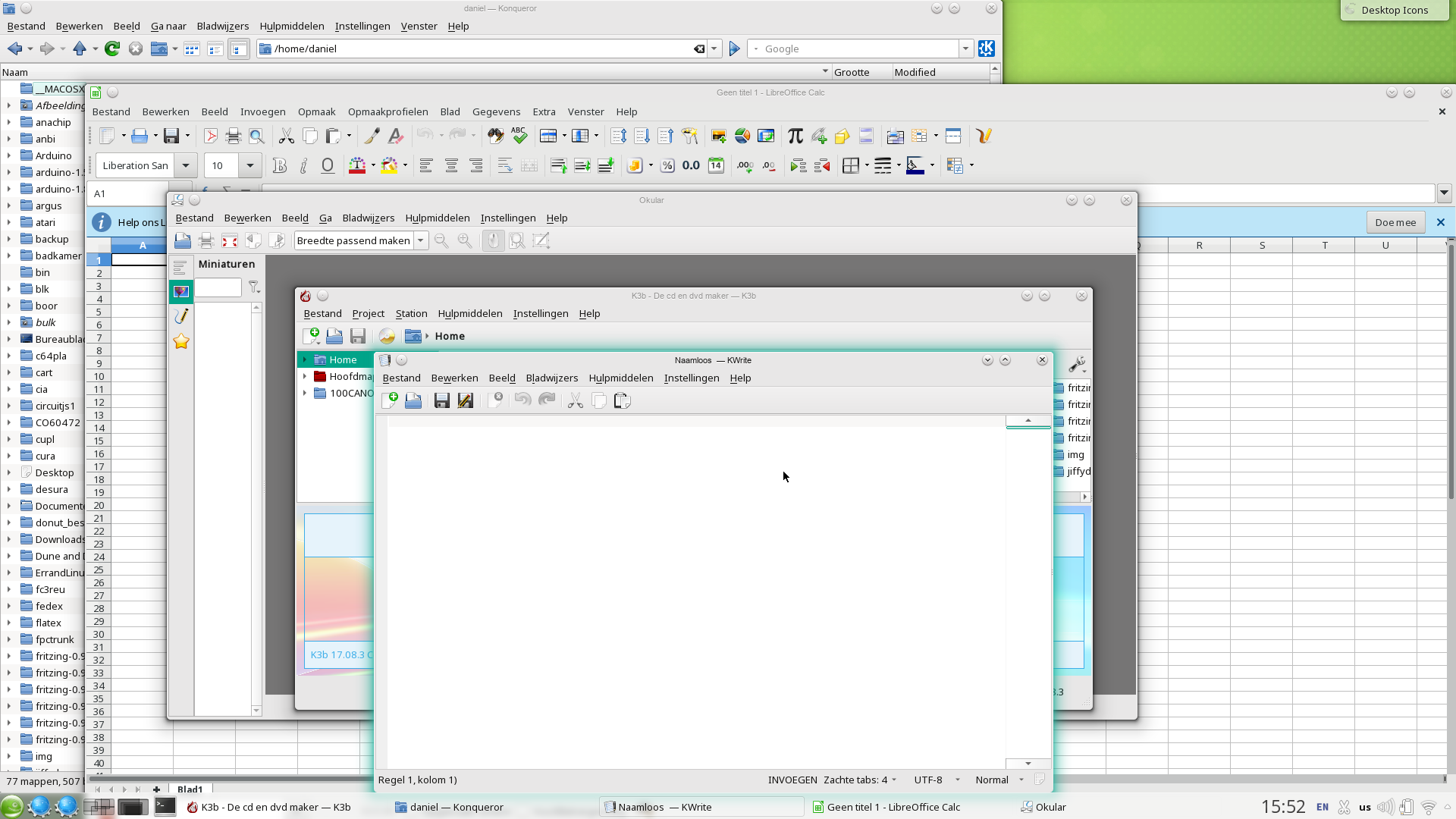Insert a chart using Calc's chart icon
The width and height of the screenshot is (1456, 819).
tap(742, 136)
